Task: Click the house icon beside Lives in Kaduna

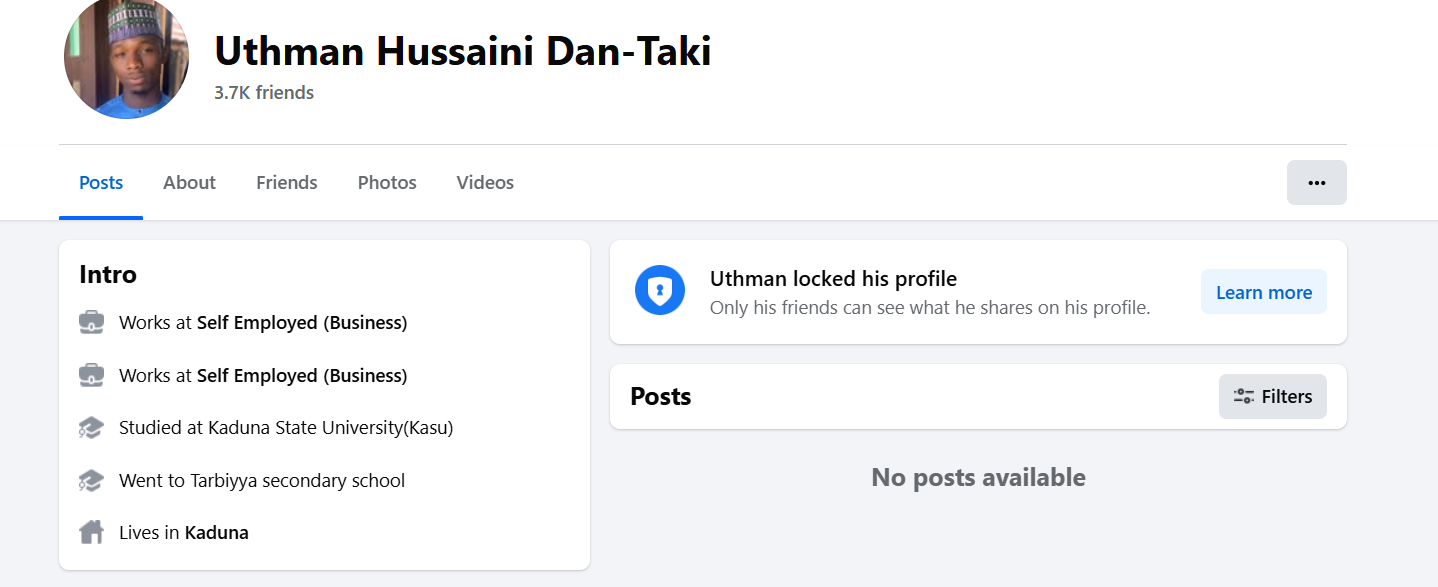Action: coord(91,533)
